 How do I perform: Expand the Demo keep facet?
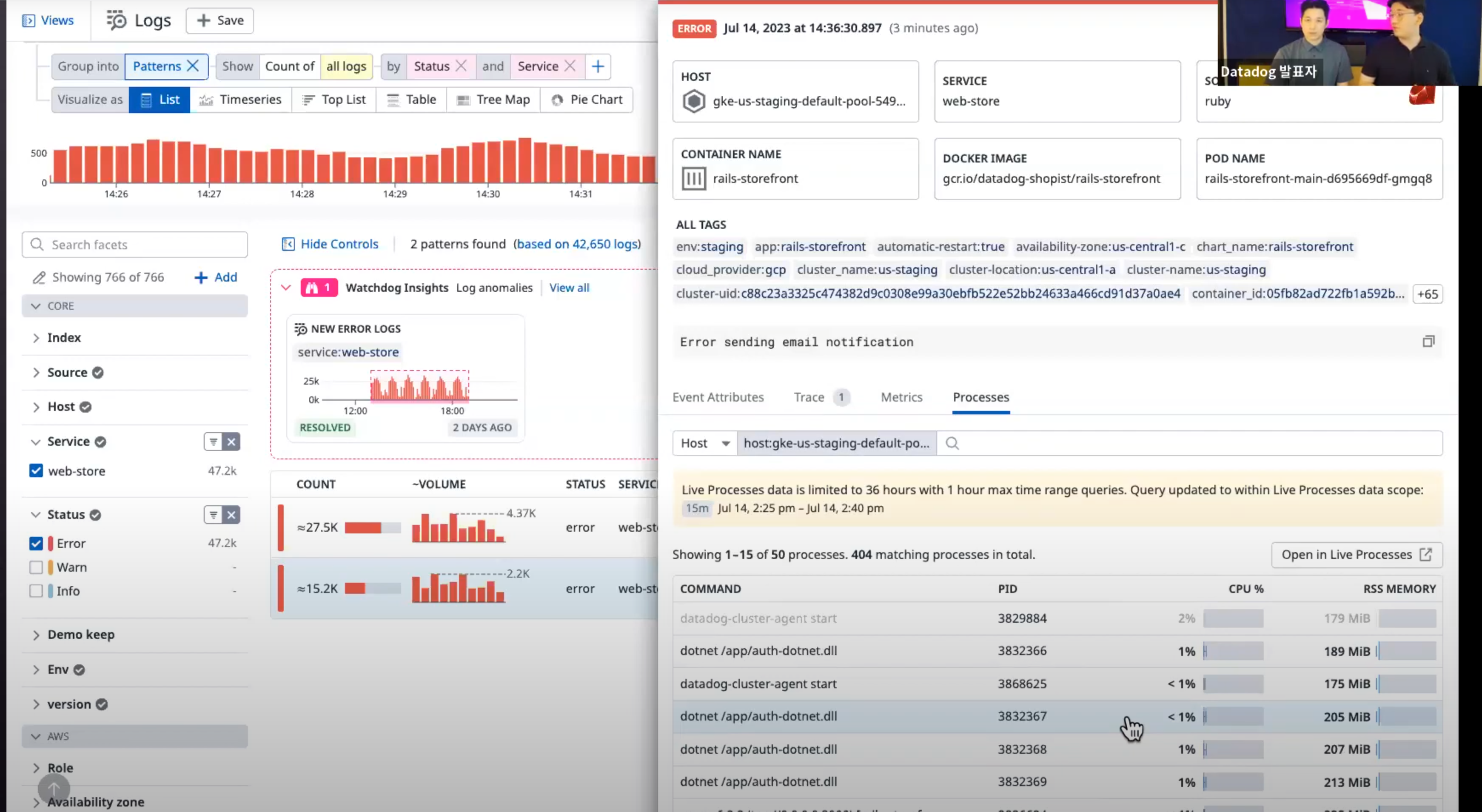point(36,635)
